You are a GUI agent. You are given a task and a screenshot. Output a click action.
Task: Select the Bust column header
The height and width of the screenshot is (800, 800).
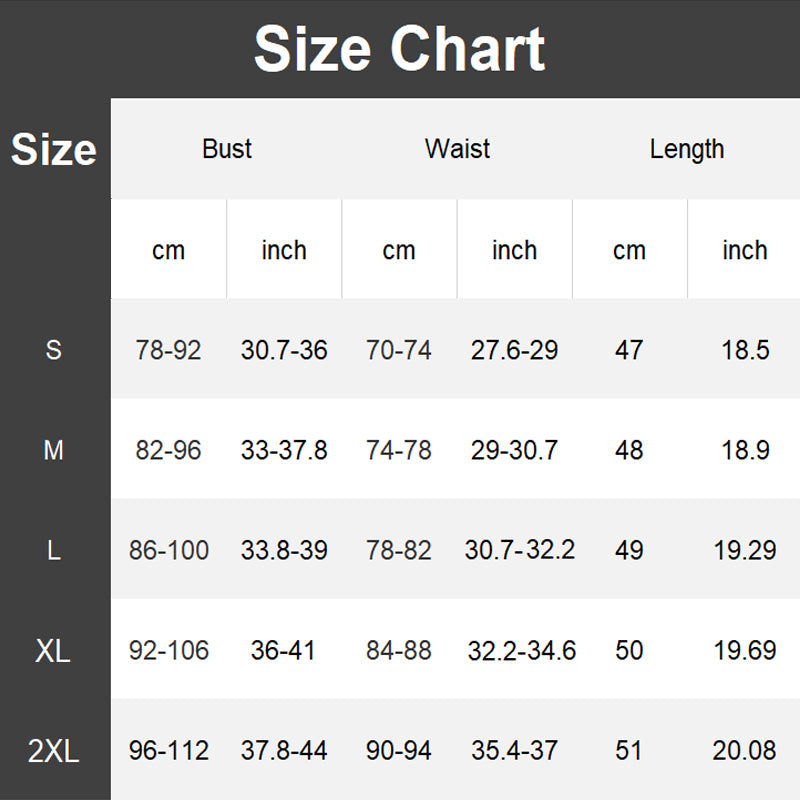tap(227, 149)
